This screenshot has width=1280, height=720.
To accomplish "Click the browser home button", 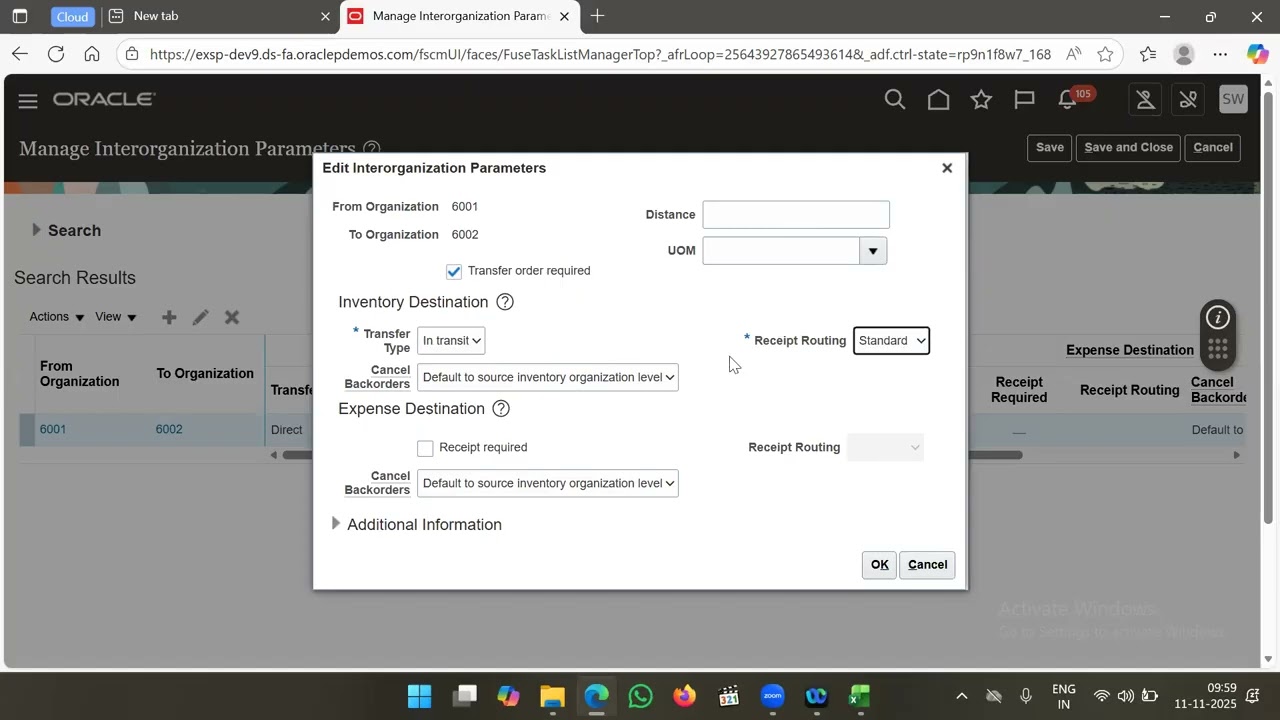I will click(x=92, y=54).
